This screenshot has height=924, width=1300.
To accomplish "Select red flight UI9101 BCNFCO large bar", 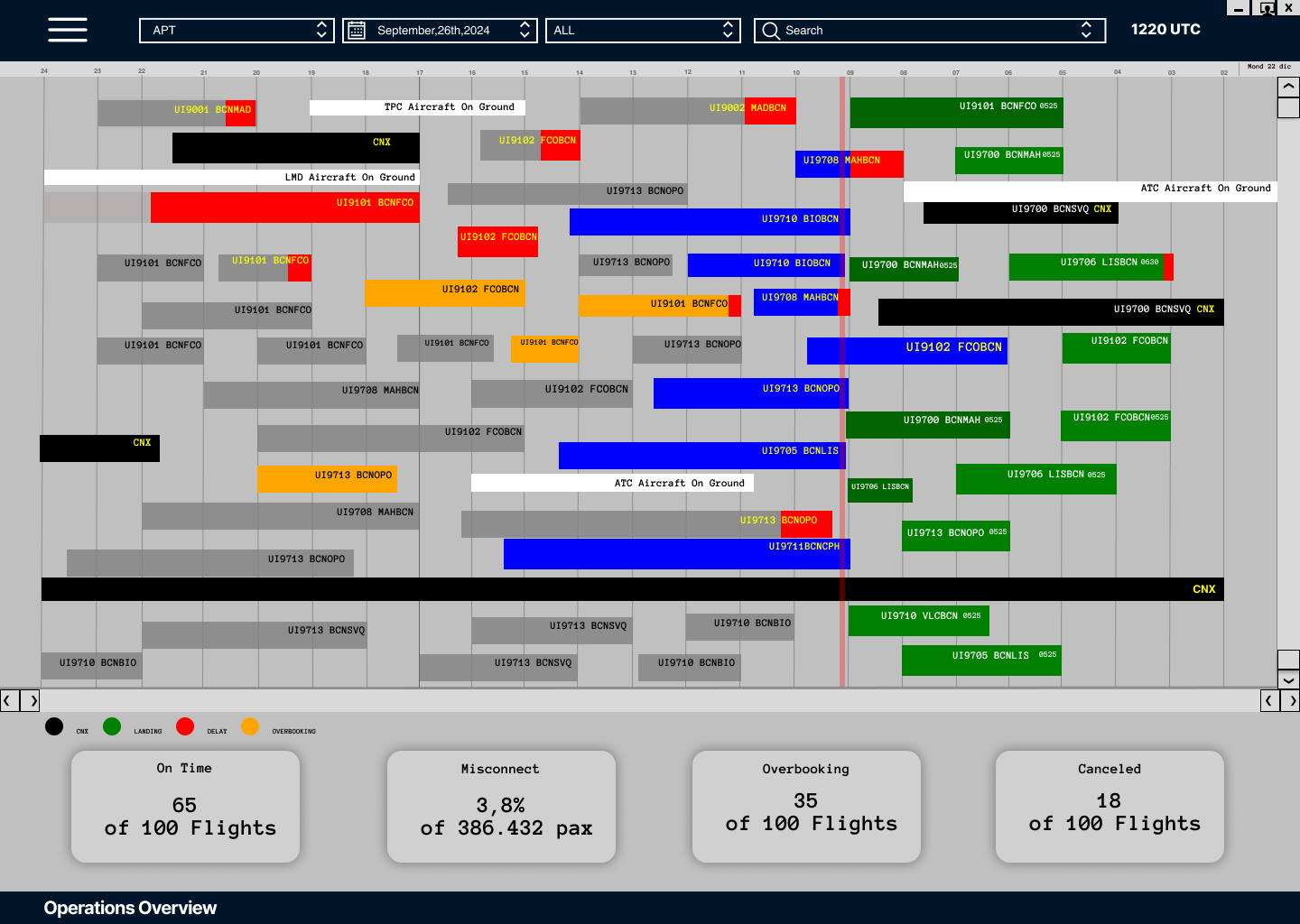I will coord(285,208).
